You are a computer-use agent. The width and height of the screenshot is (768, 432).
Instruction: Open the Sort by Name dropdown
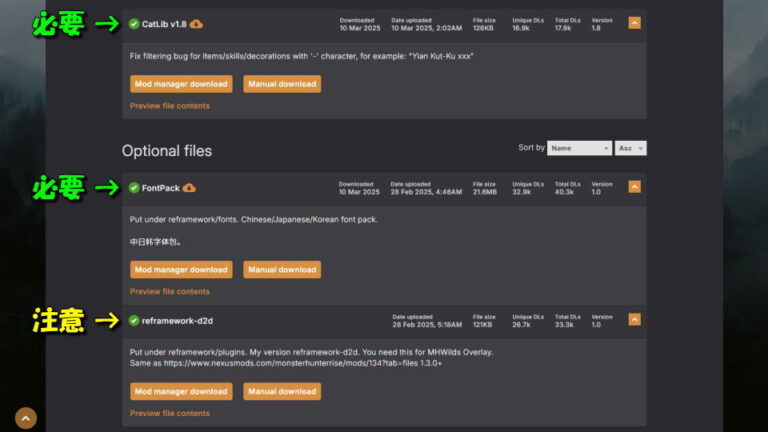(x=579, y=148)
